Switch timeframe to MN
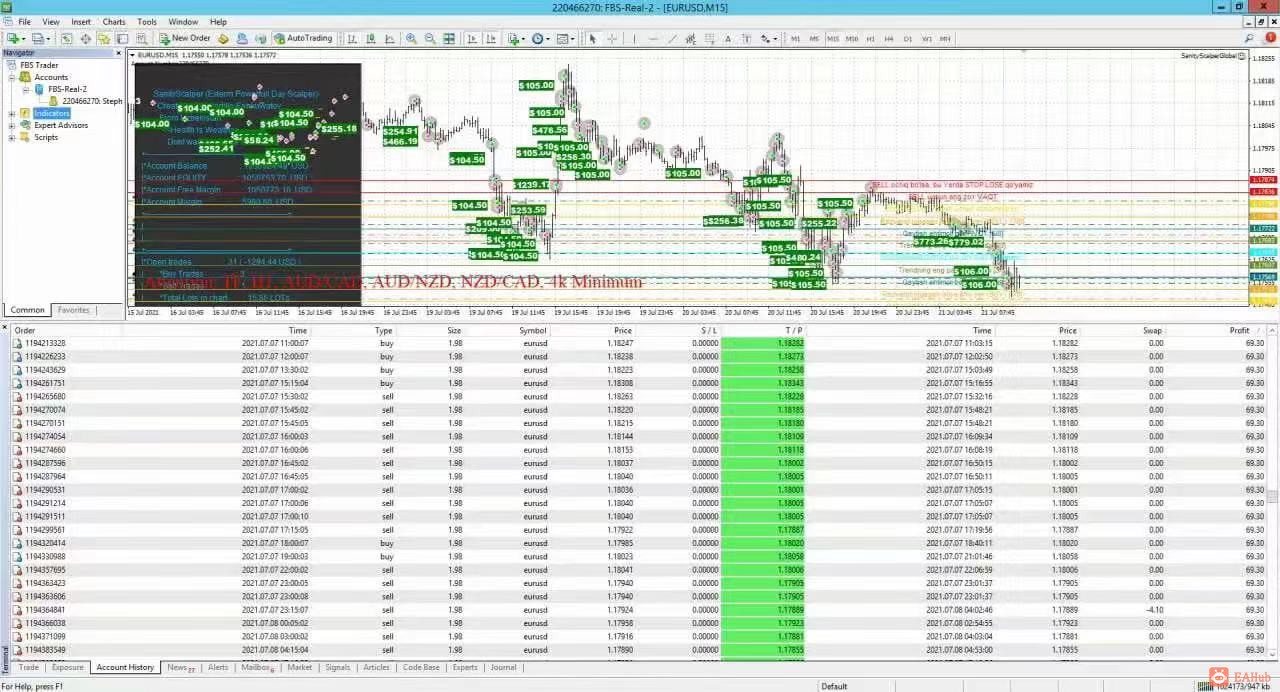Screen dimensions: 1280x692 pyautogui.click(x=945, y=38)
